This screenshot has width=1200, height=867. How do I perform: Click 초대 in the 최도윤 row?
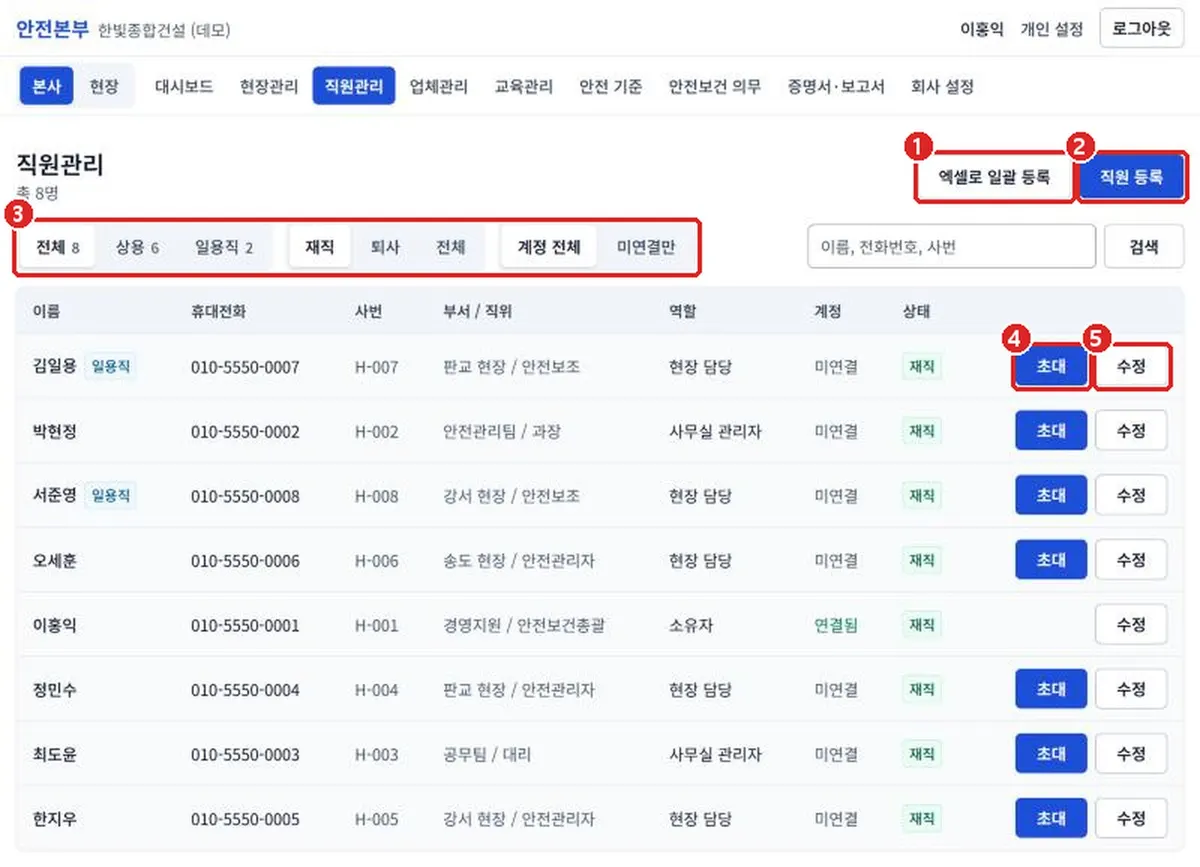(x=1051, y=754)
